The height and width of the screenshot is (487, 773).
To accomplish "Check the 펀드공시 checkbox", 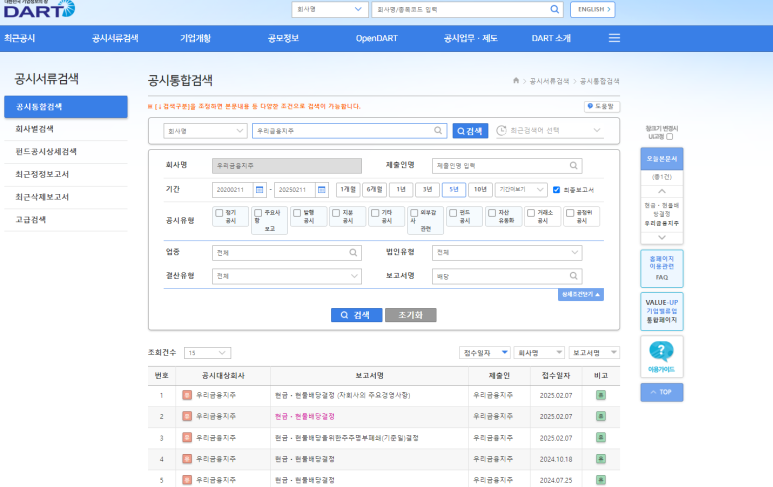I will [453, 213].
